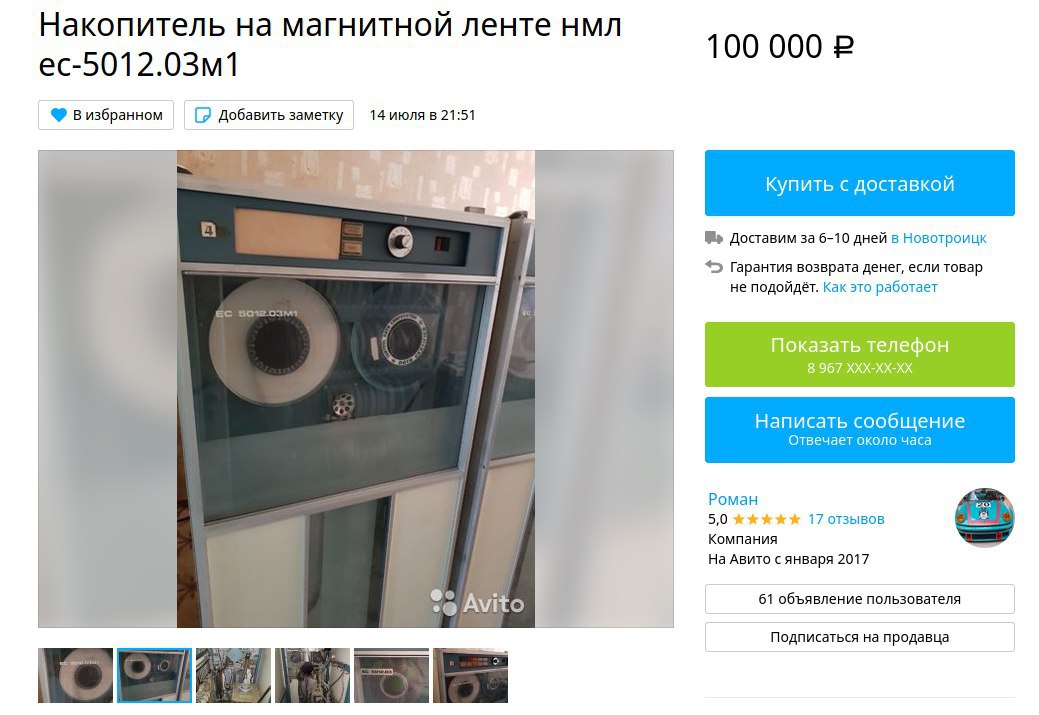Click the blue heart favorite icon
The image size is (1039, 715).
point(58,115)
